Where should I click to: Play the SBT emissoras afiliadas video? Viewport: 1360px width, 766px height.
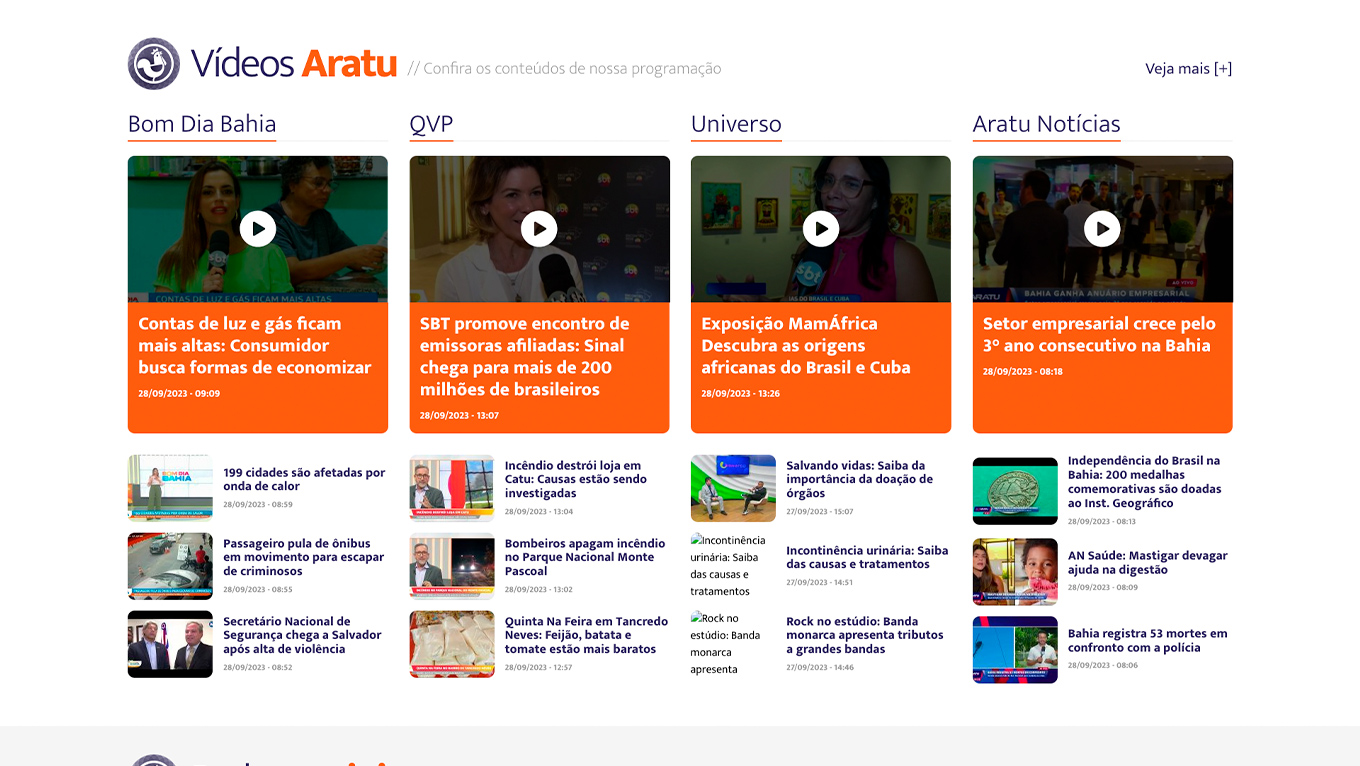pyautogui.click(x=539, y=229)
